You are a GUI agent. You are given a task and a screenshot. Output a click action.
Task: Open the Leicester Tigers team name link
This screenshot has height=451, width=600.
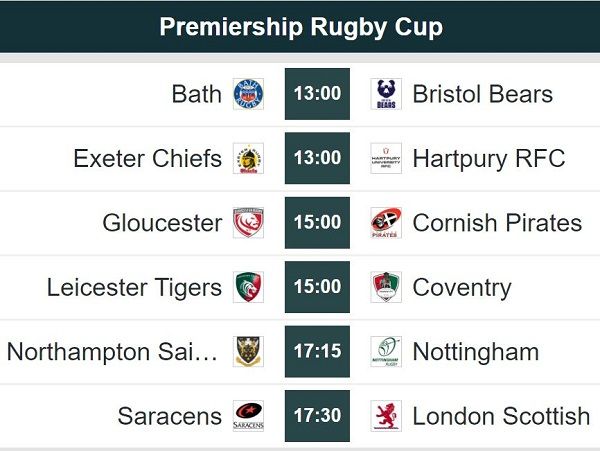(x=134, y=288)
